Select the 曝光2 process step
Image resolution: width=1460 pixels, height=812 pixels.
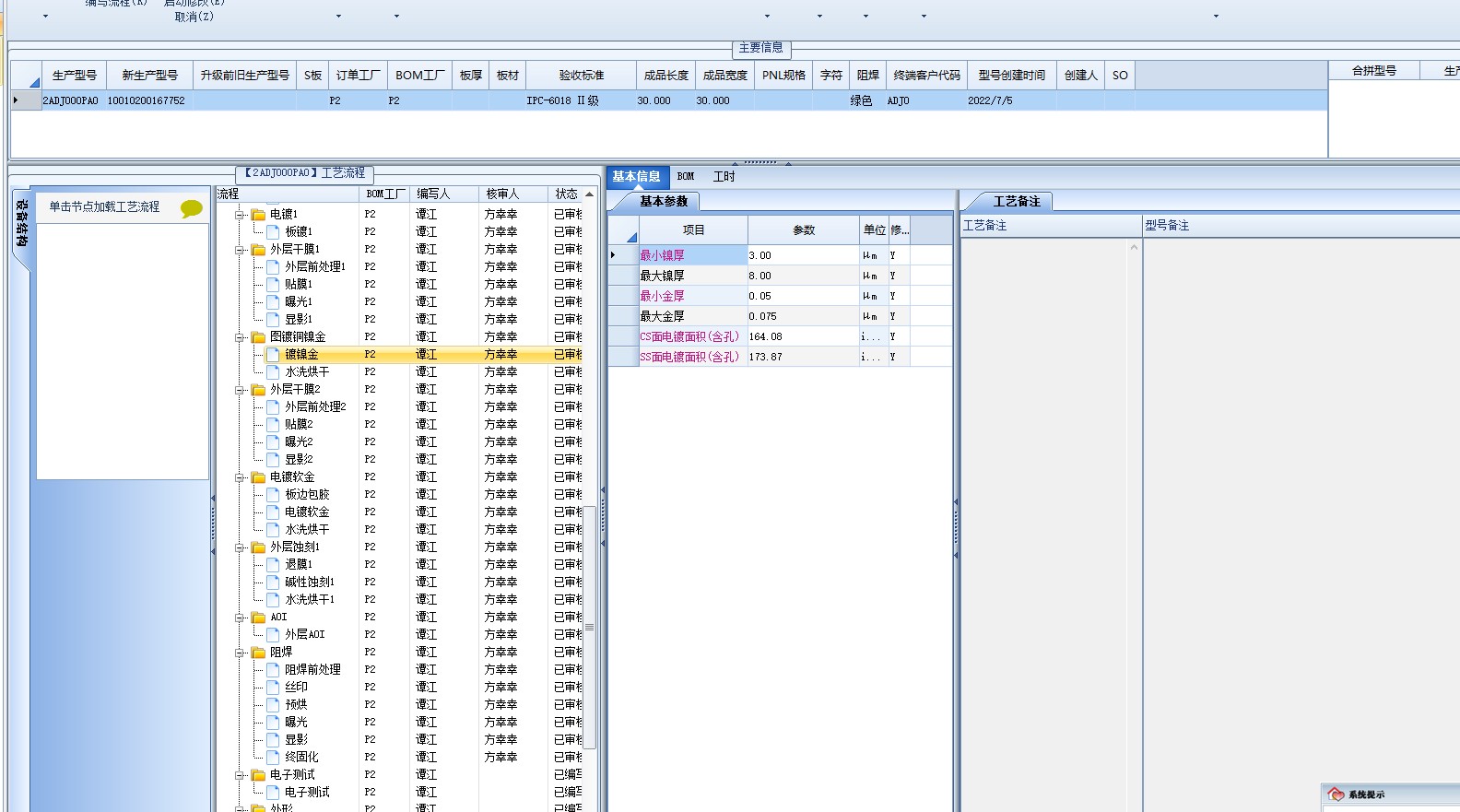tap(299, 441)
